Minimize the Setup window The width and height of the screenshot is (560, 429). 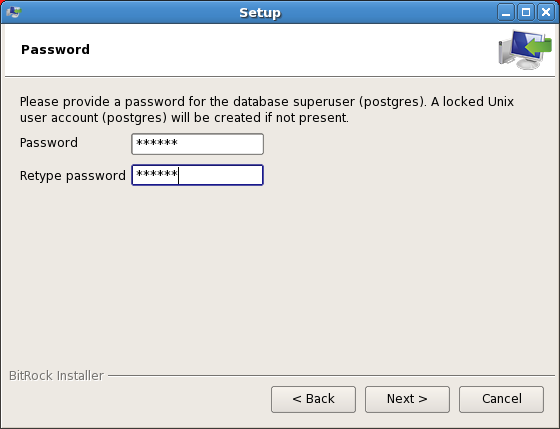[x=506, y=13]
